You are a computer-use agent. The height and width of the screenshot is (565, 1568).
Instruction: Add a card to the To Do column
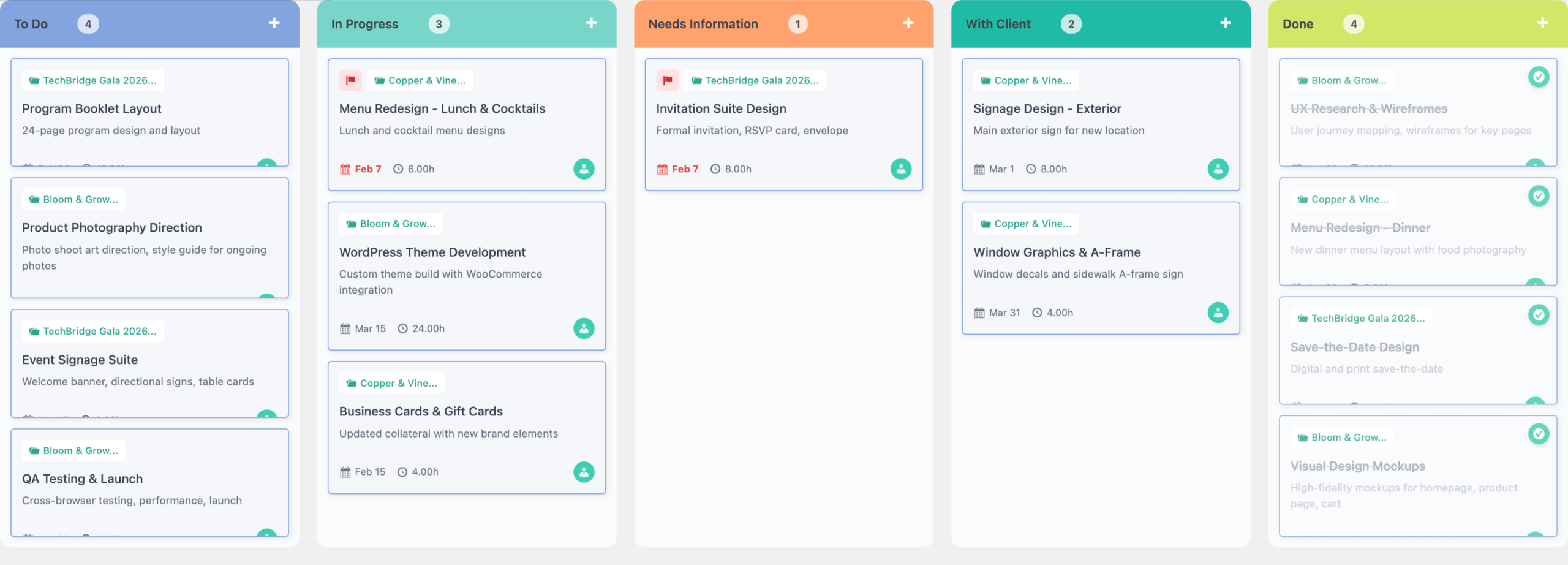pyautogui.click(x=274, y=23)
